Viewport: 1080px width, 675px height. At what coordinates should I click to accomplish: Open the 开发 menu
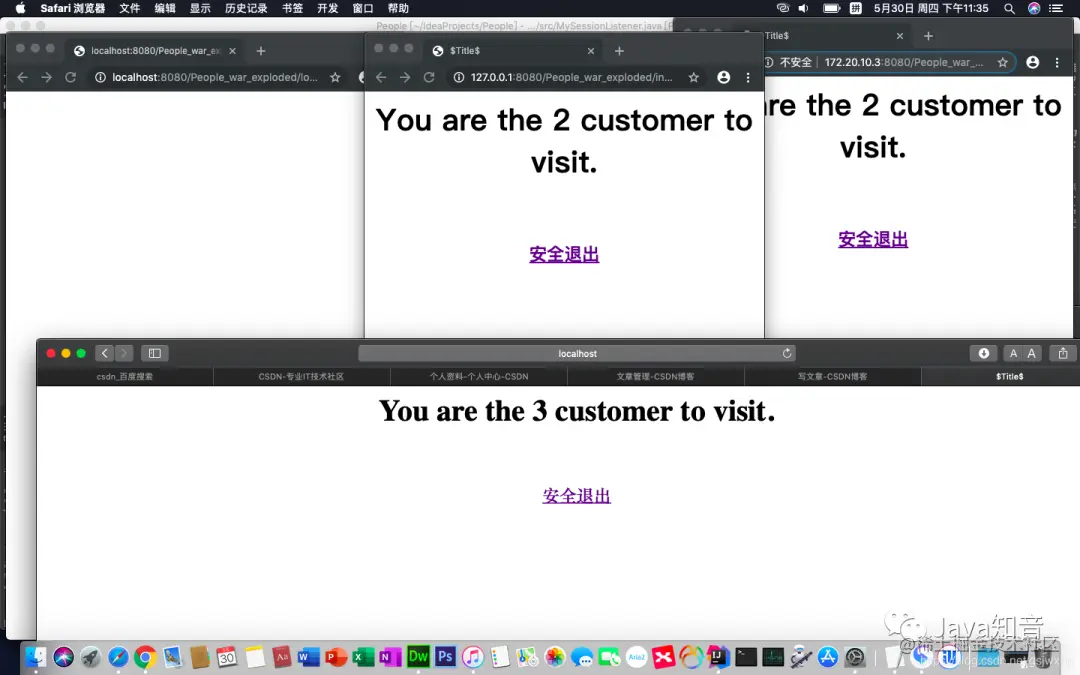click(328, 8)
